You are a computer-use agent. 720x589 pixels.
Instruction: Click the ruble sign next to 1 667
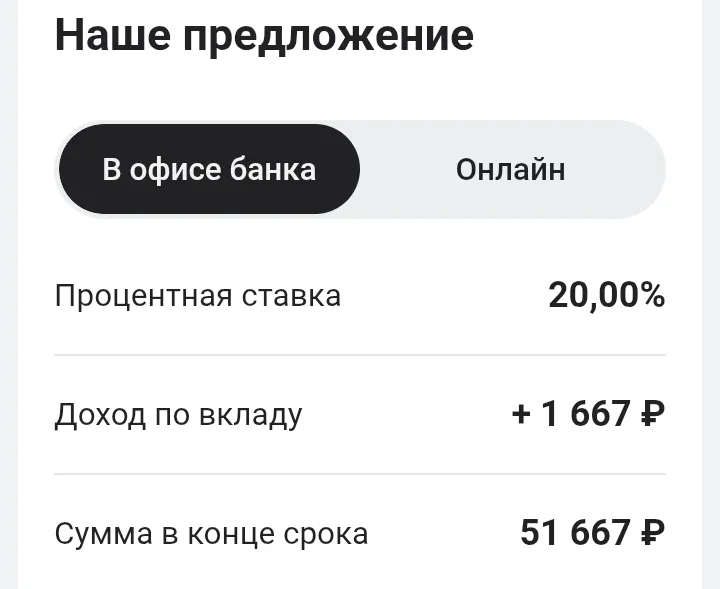click(x=652, y=414)
